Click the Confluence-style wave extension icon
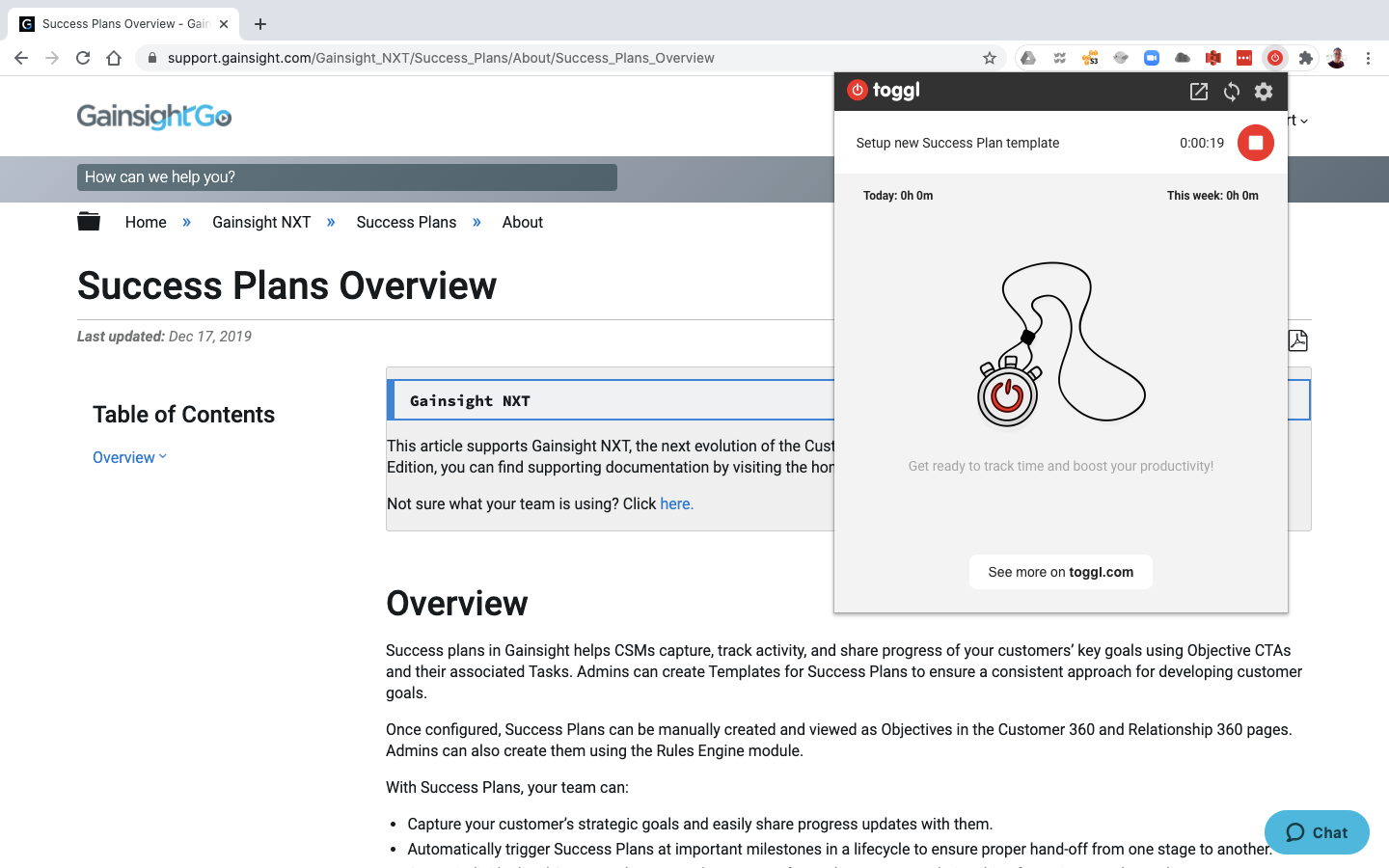1389x868 pixels. (1059, 58)
